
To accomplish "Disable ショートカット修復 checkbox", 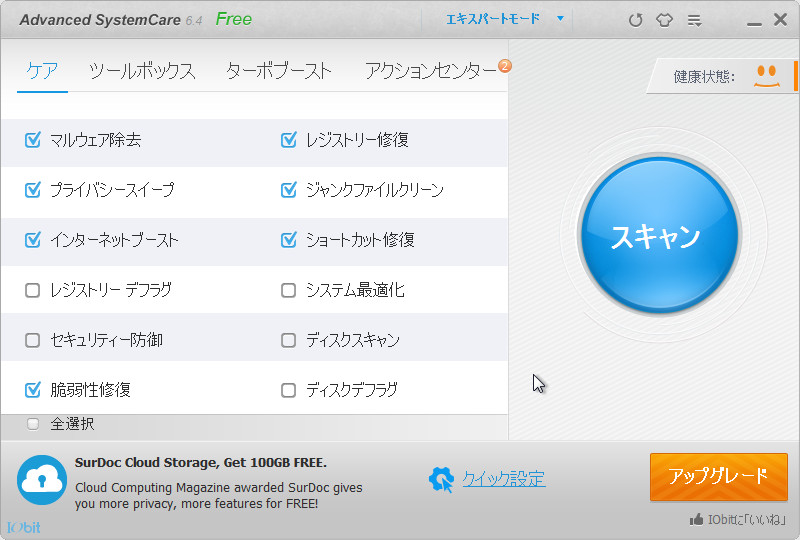I will click(x=289, y=239).
